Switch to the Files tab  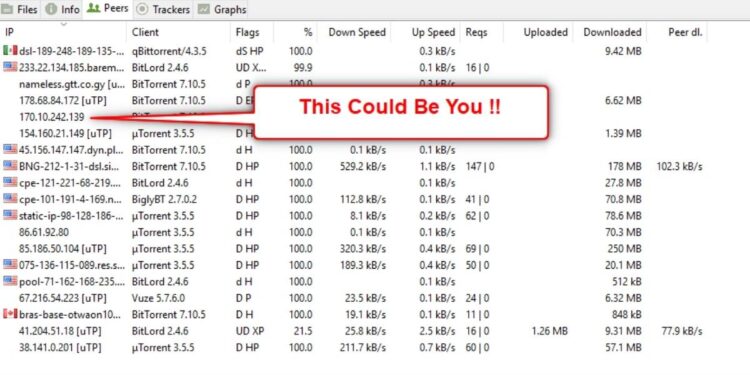20,9
